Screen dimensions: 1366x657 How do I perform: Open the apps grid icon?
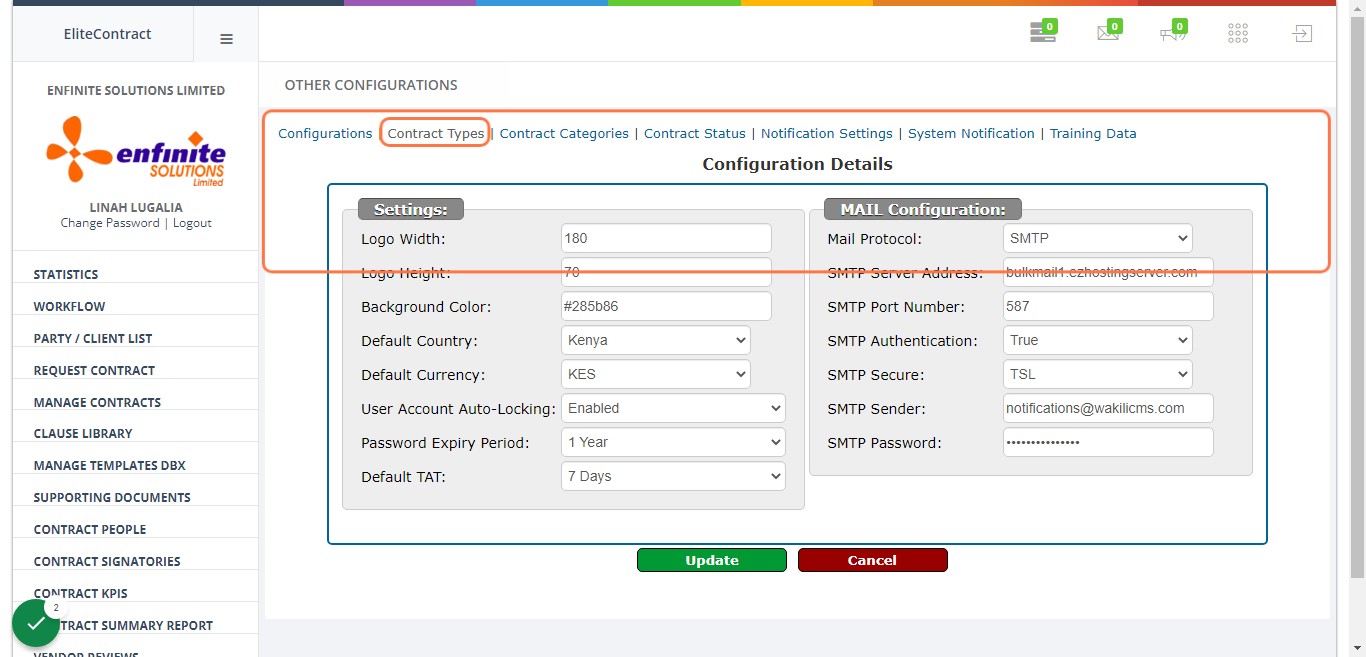1238,33
